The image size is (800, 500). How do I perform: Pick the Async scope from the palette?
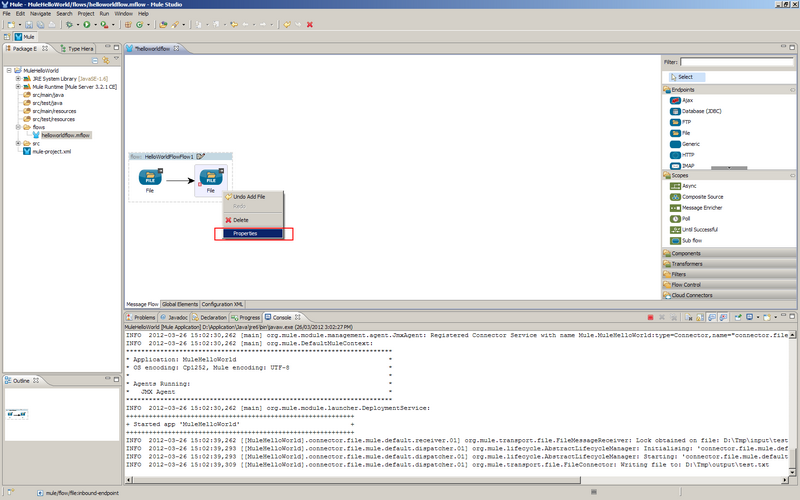coord(683,186)
